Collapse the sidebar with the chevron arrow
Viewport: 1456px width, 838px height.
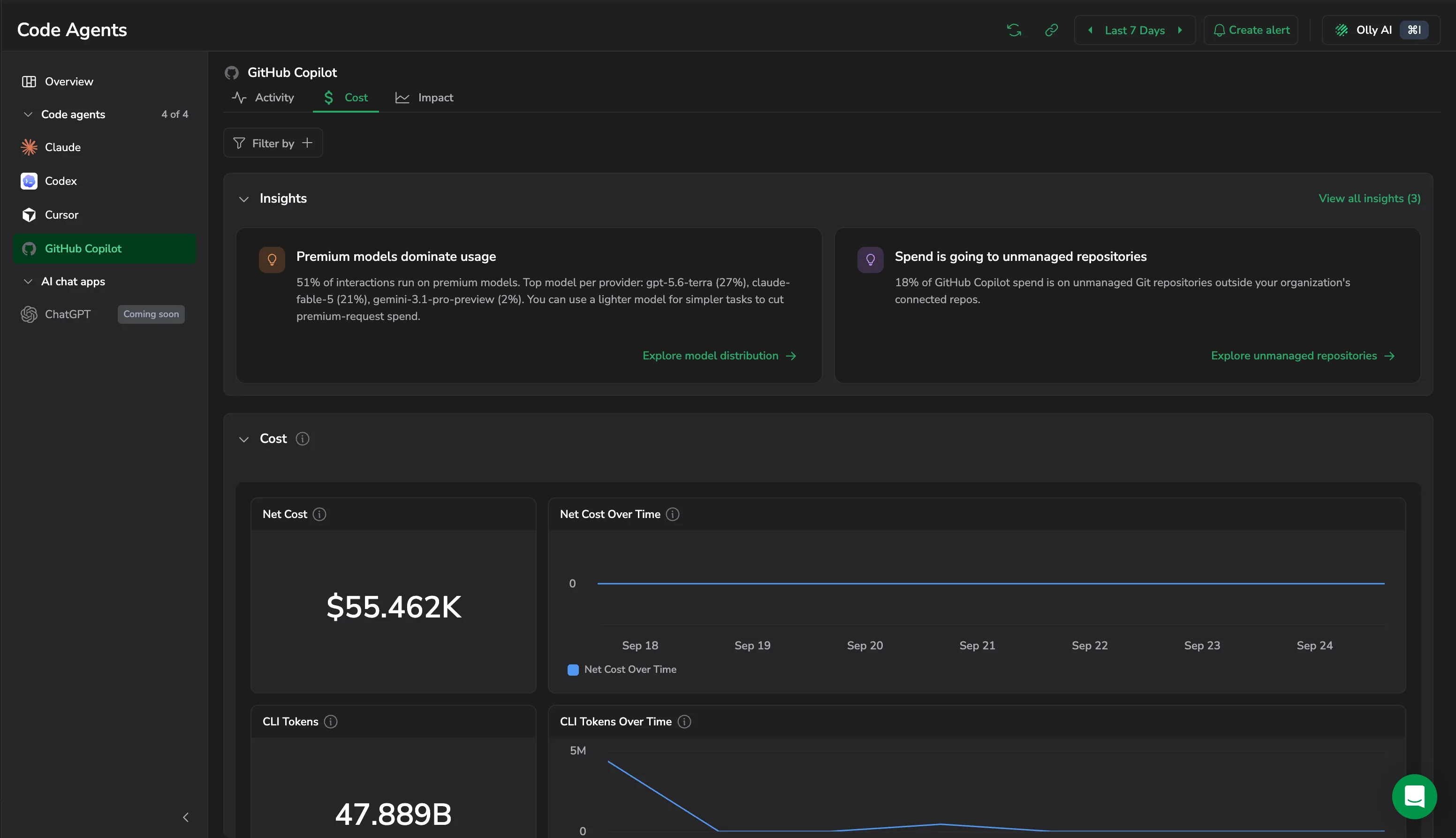coord(185,817)
